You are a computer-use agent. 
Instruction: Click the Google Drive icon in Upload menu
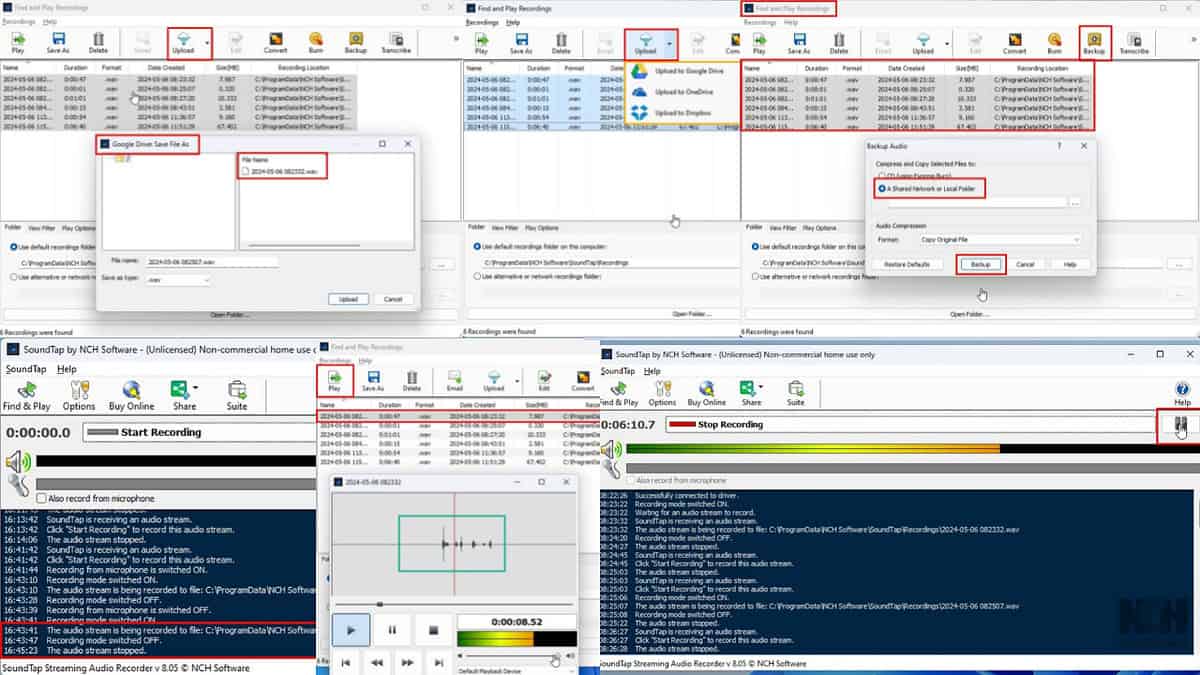pyautogui.click(x=641, y=71)
